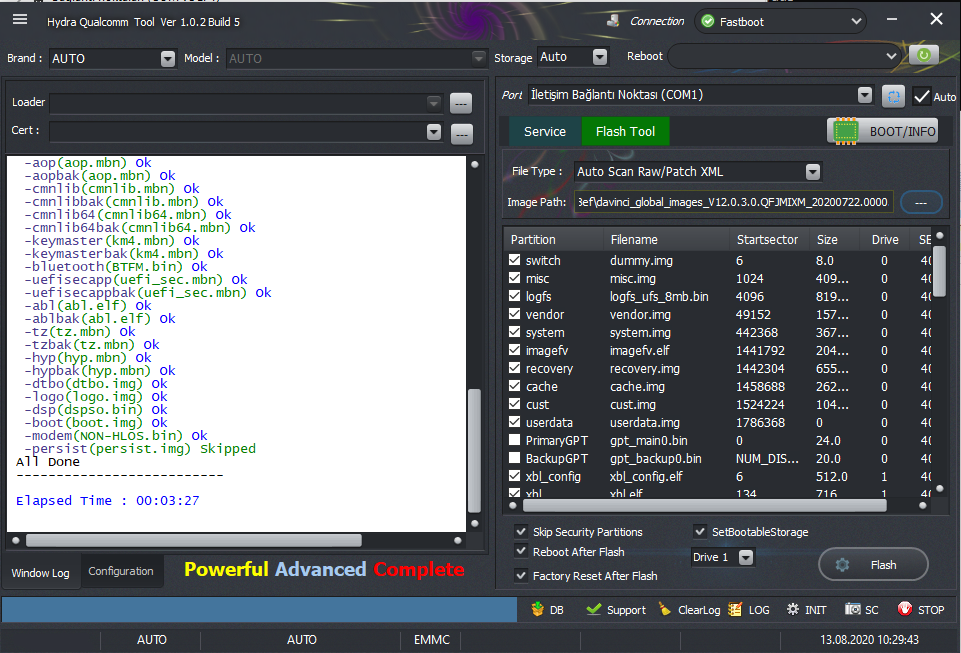The height and width of the screenshot is (653, 961).
Task: Select the system.img filename cell
Action: point(640,332)
